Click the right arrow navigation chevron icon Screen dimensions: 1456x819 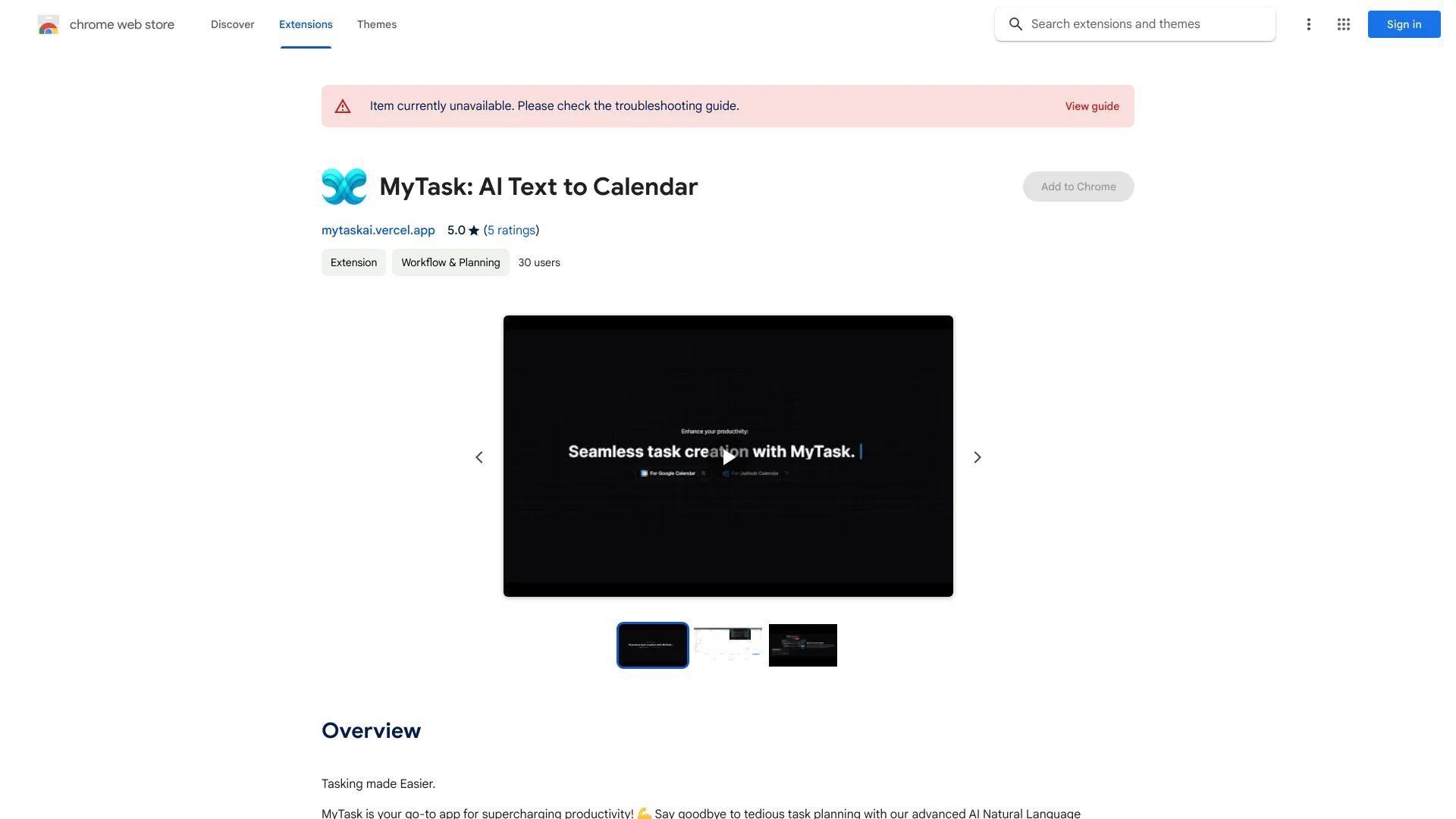click(x=977, y=458)
